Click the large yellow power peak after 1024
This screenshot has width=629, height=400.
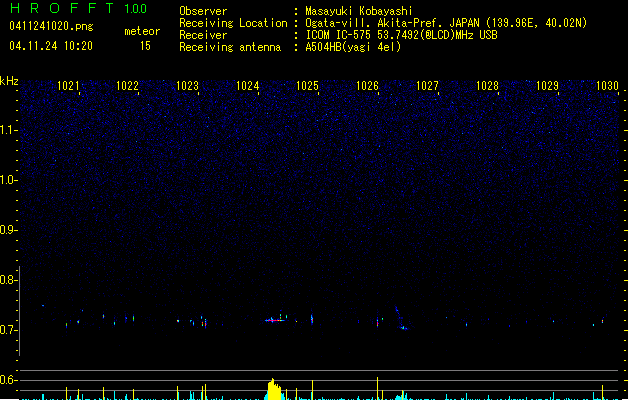pos(274,390)
